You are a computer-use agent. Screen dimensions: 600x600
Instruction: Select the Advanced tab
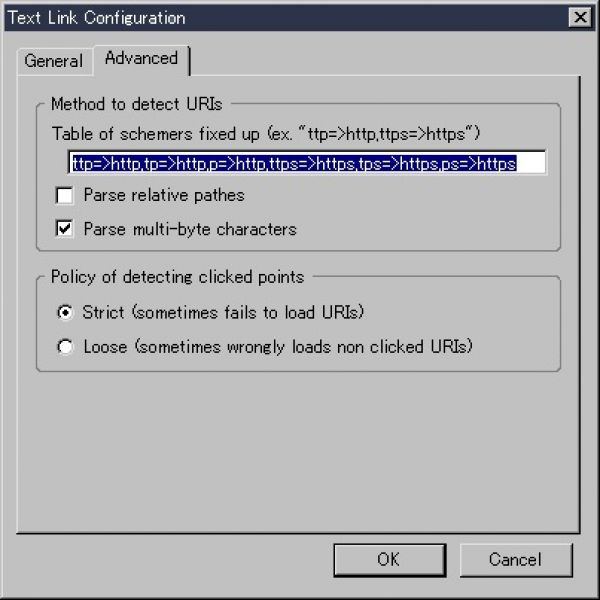tap(141, 58)
